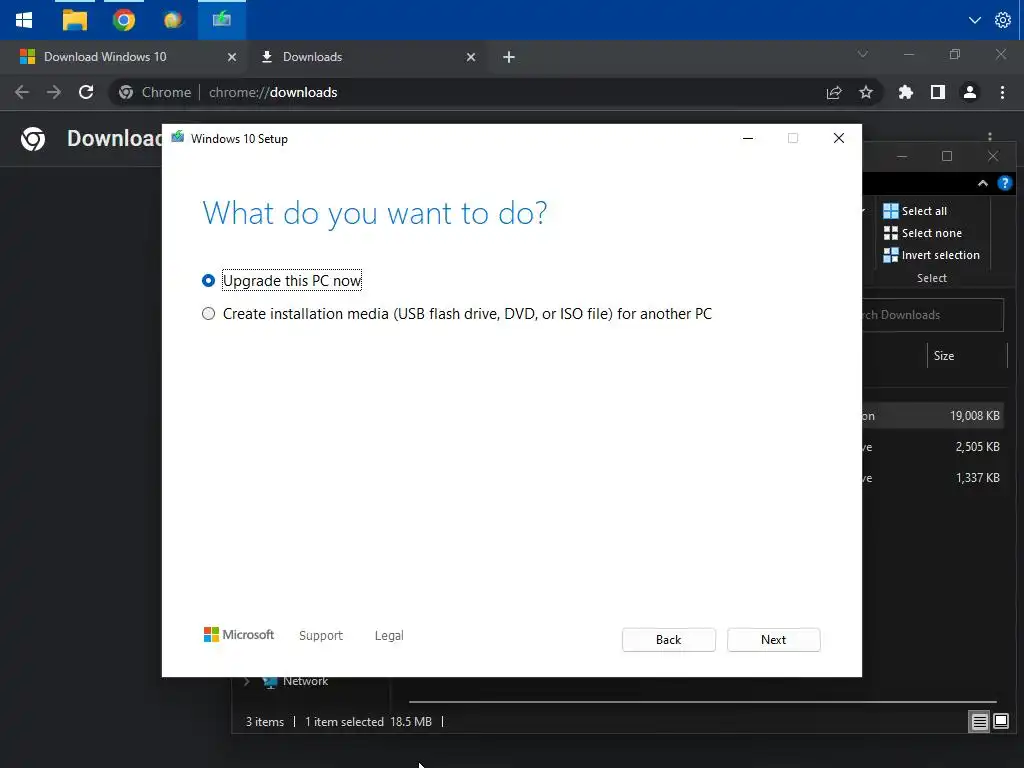Switch Explorer to large icons view
Image resolution: width=1024 pixels, height=768 pixels.
coord(1001,722)
